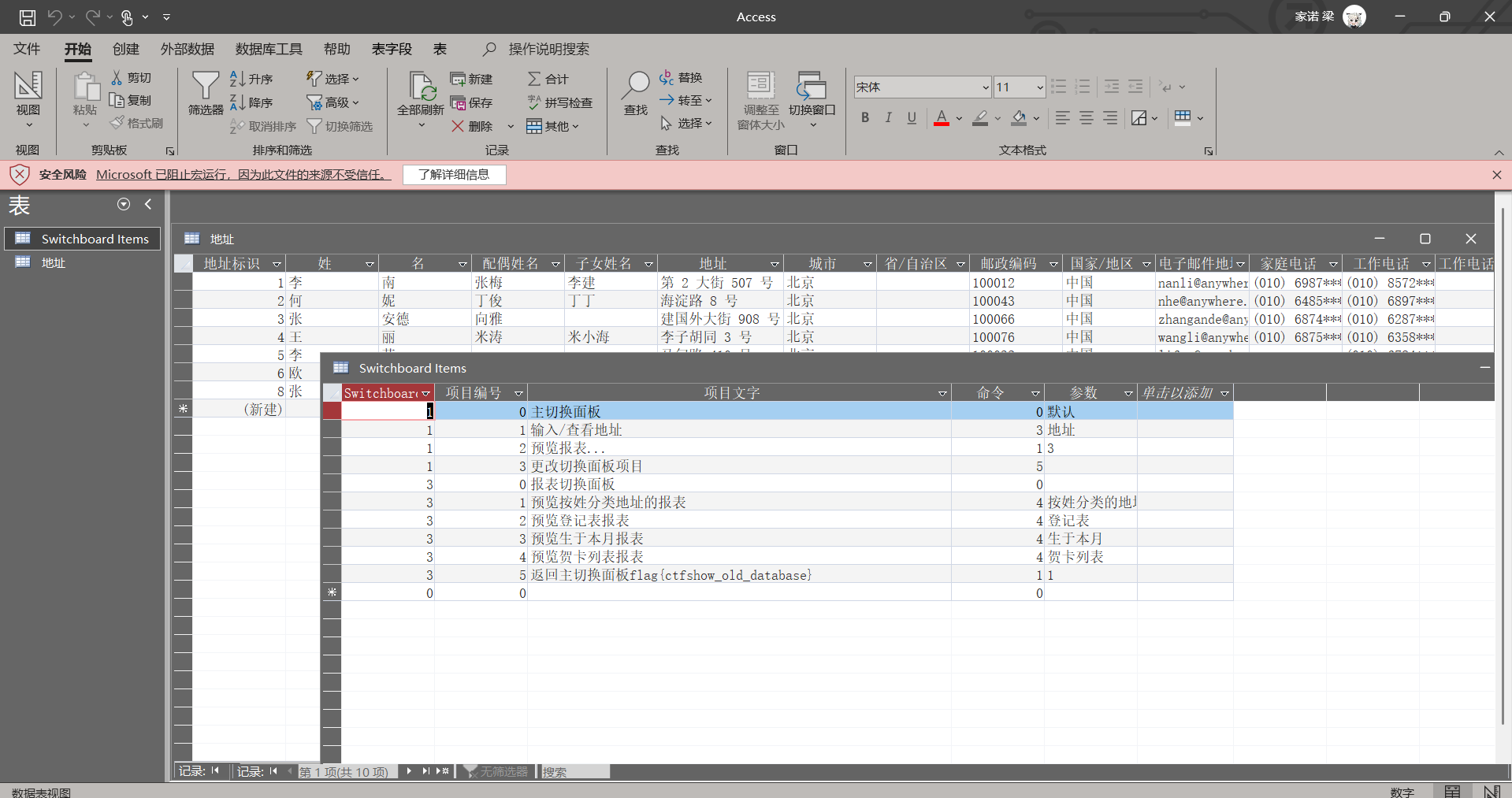Click the New record (新建) icon
Viewport: 1512px width, 798px height.
458,79
